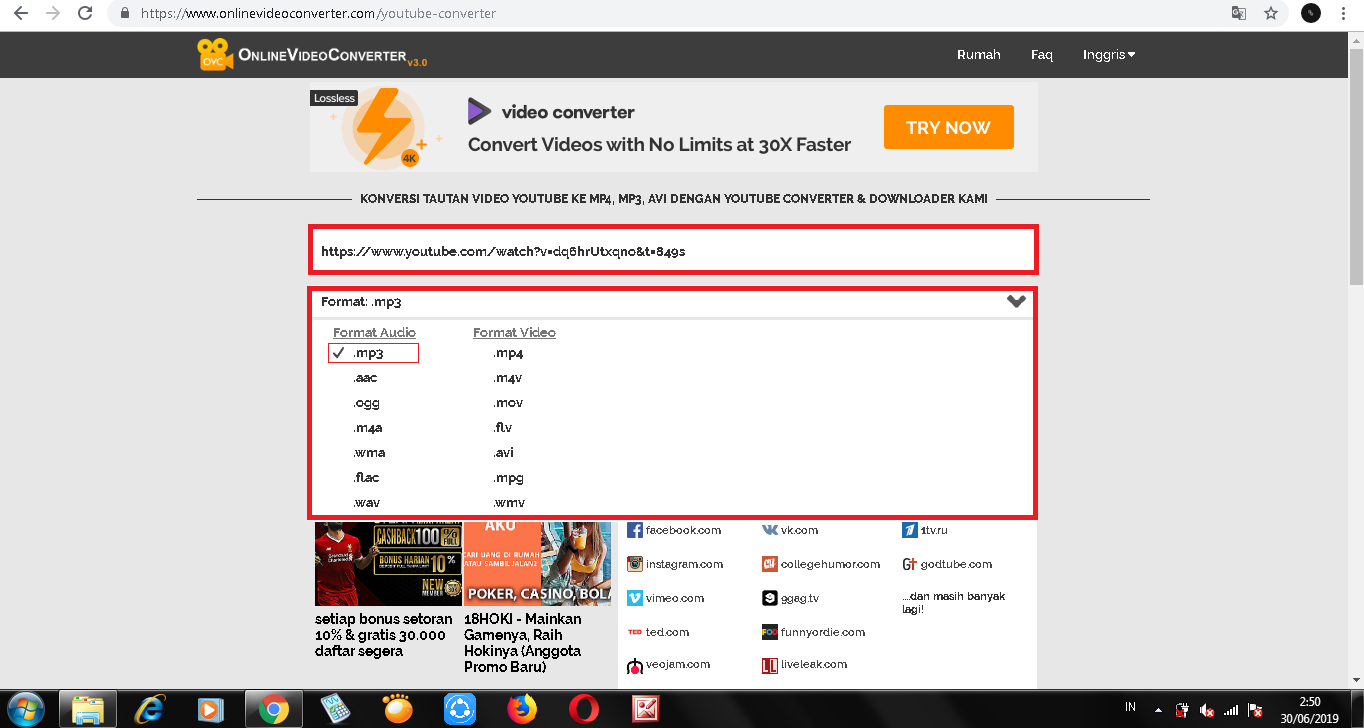Viewport: 1364px width, 728px height.
Task: Click the Action Center flag tray icon
Action: 1255,710
